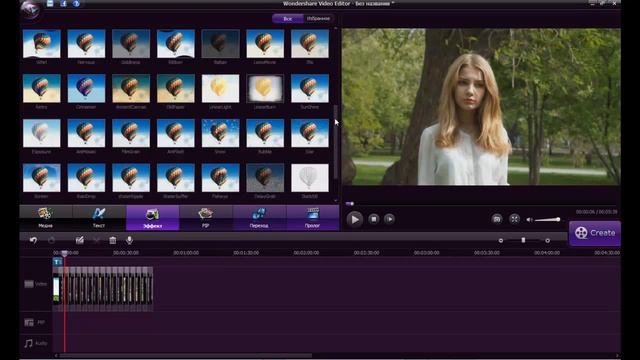
Task: Zoom out the timeline with minus icon
Action: [501, 241]
